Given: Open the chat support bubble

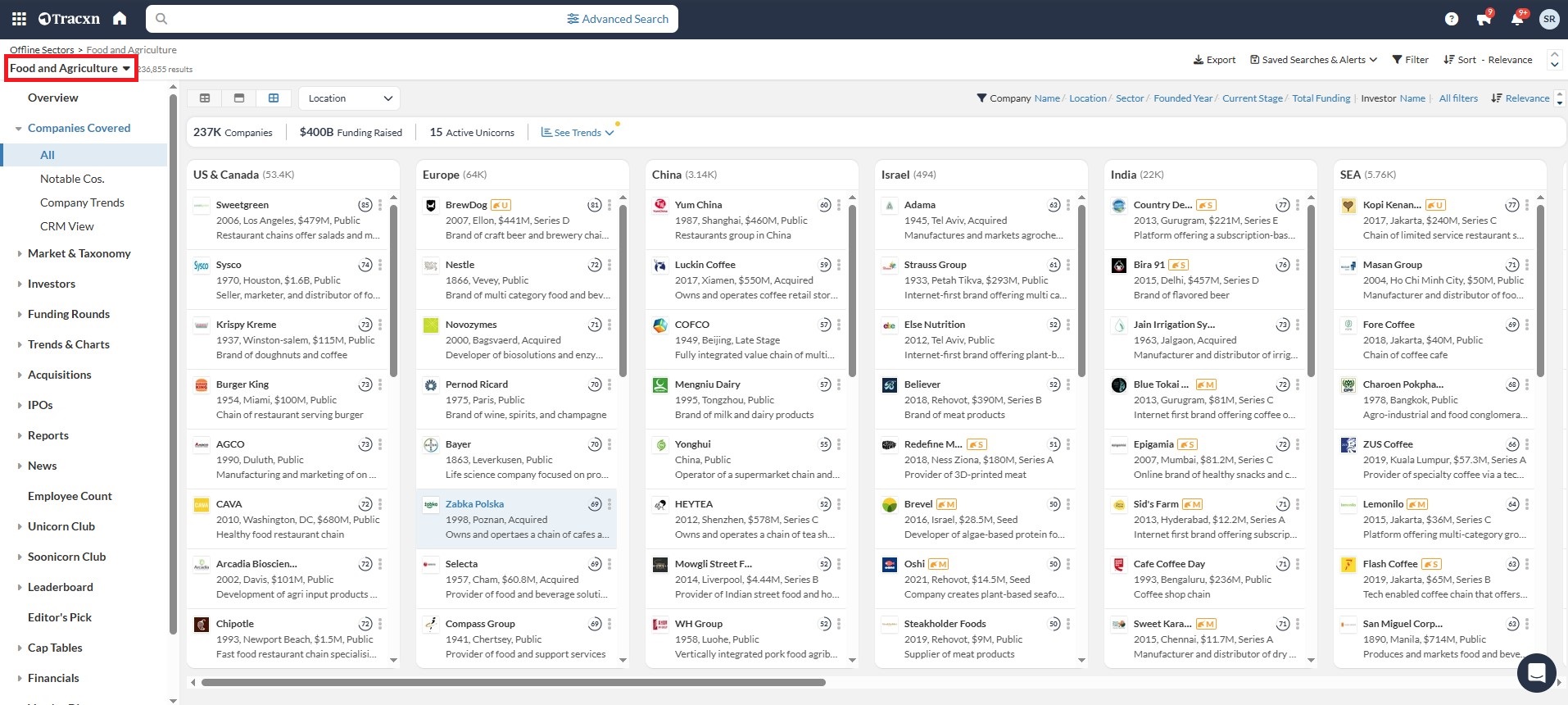Looking at the screenshot, I should (1536, 673).
